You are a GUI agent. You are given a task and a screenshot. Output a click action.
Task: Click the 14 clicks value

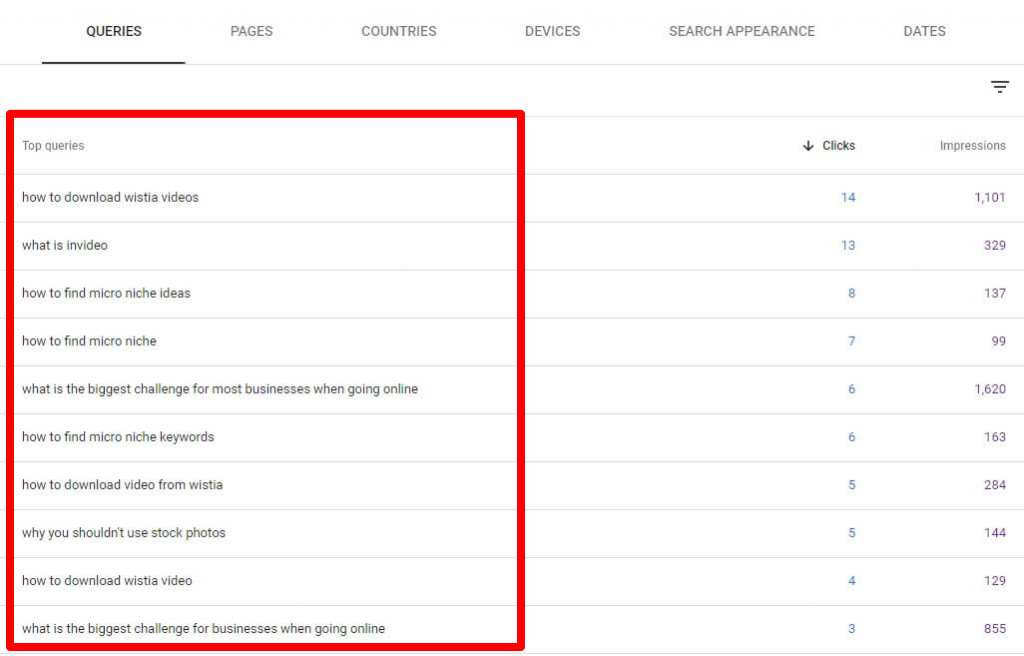848,197
